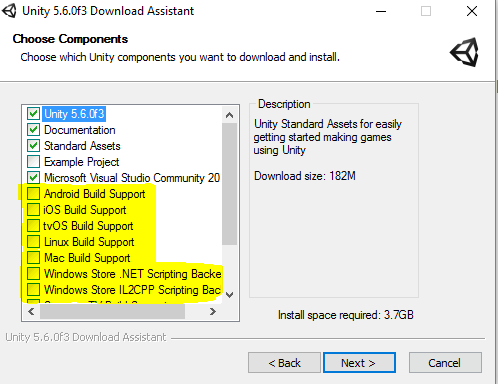Image resolution: width=498 pixels, height=384 pixels.
Task: Enable the Mac Build Support checkbox
Action: [x=33, y=258]
